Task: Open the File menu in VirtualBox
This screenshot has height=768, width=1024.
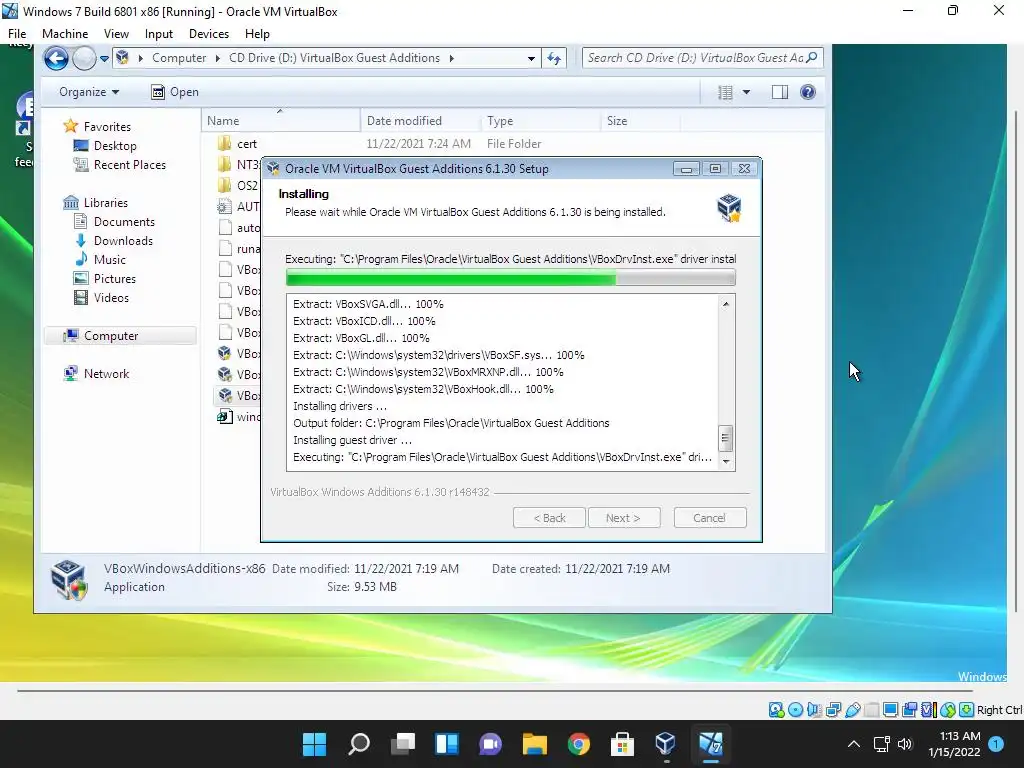Action: pyautogui.click(x=17, y=34)
